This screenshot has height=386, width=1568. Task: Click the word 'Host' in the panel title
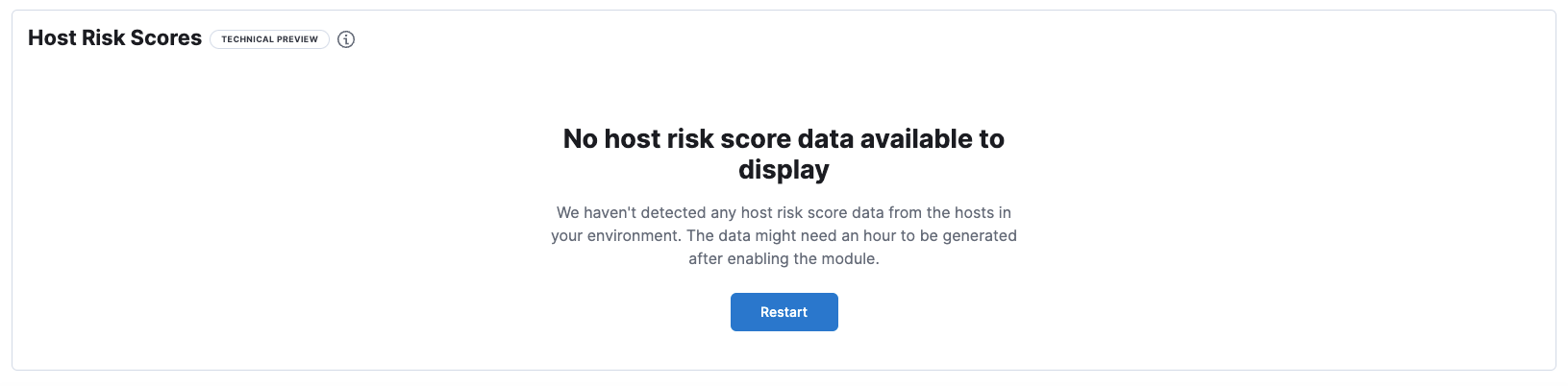coord(51,38)
